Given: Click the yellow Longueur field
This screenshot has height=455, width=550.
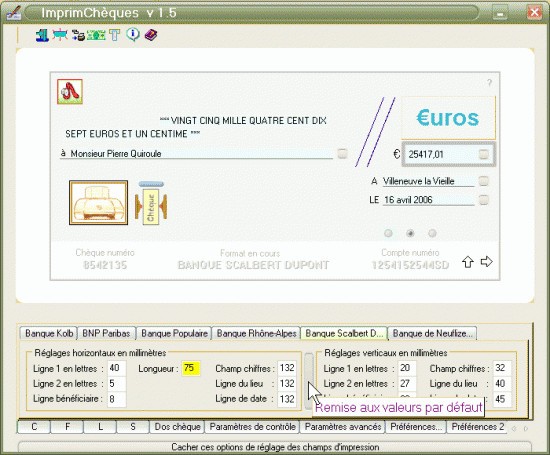Looking at the screenshot, I should (x=191, y=368).
